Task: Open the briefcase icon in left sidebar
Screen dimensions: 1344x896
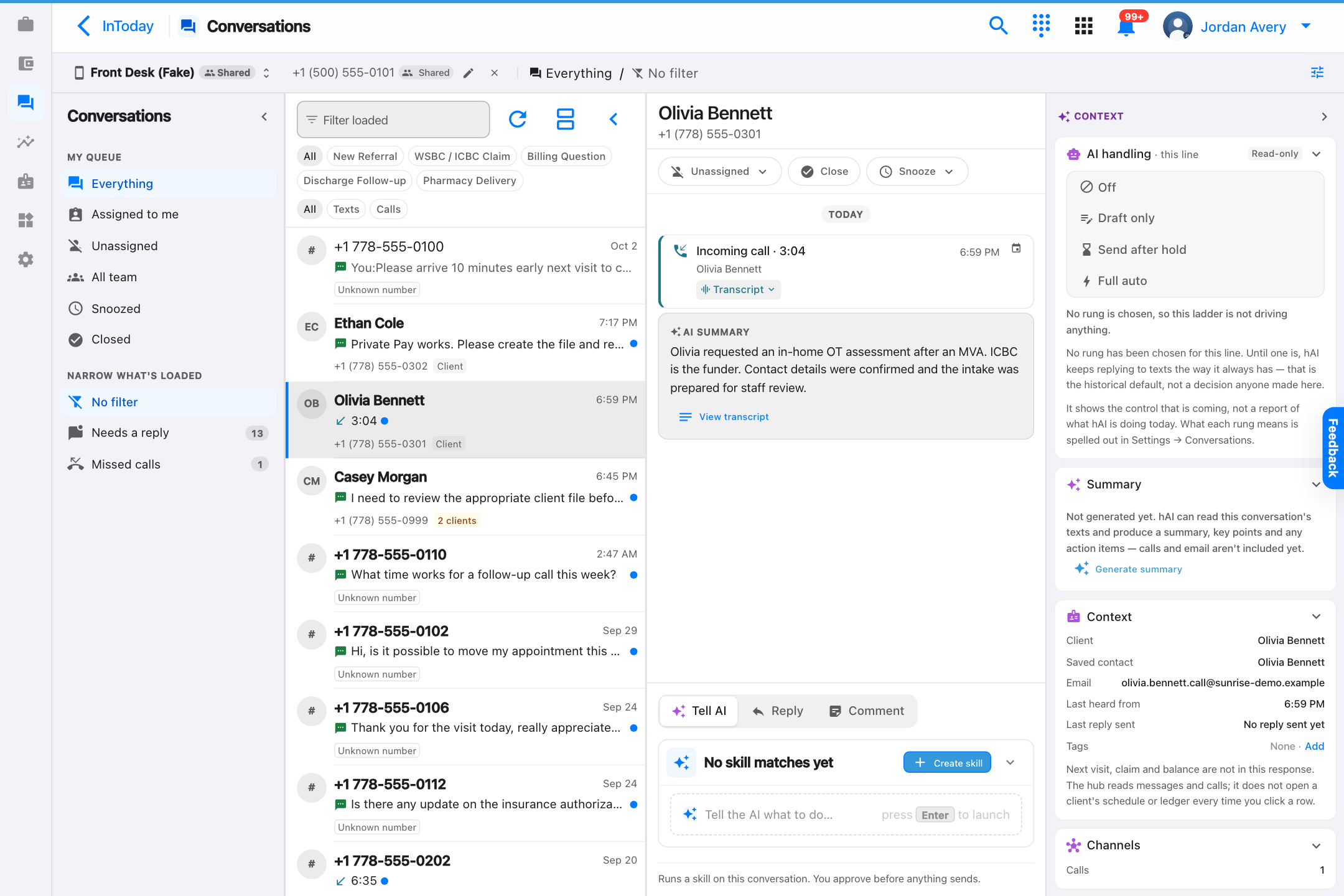Action: pos(26,24)
